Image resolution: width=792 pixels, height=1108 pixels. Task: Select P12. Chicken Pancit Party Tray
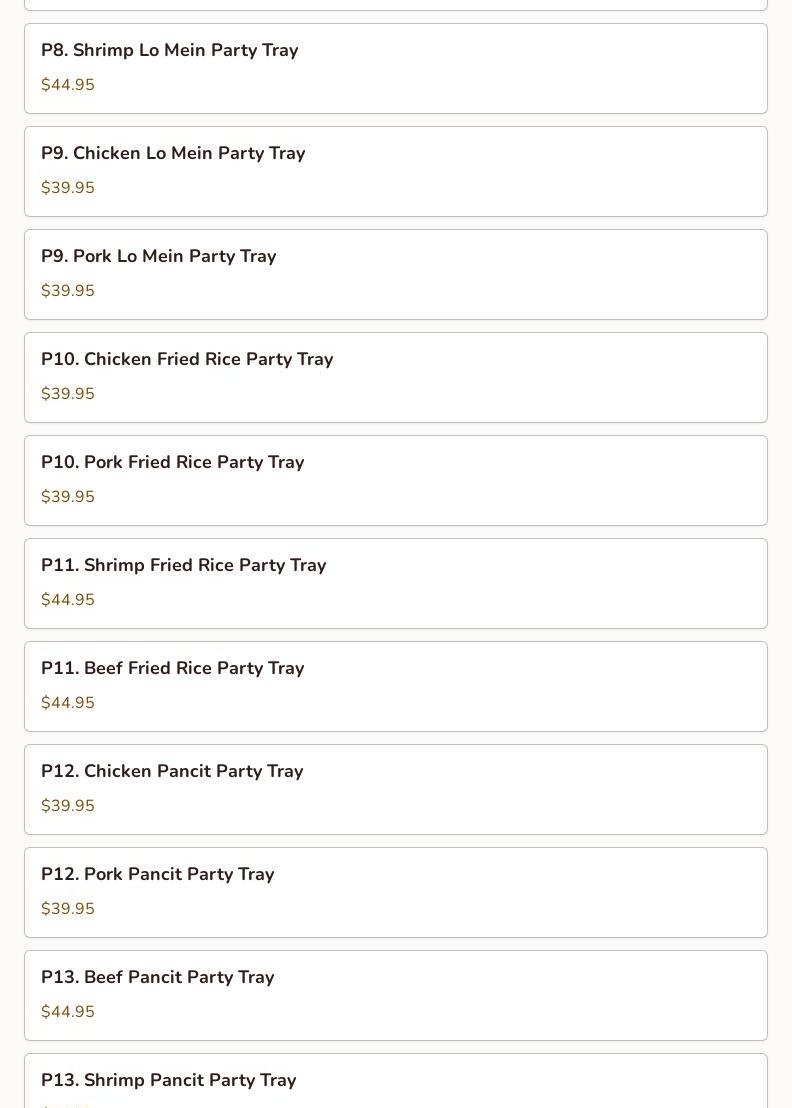(172, 771)
